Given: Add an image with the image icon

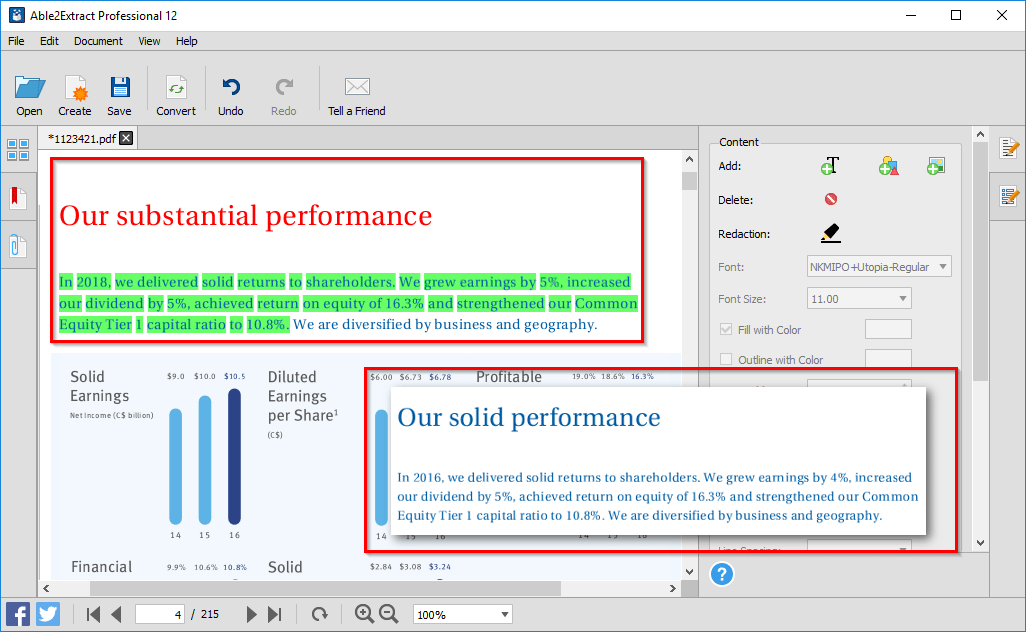Looking at the screenshot, I should (936, 166).
